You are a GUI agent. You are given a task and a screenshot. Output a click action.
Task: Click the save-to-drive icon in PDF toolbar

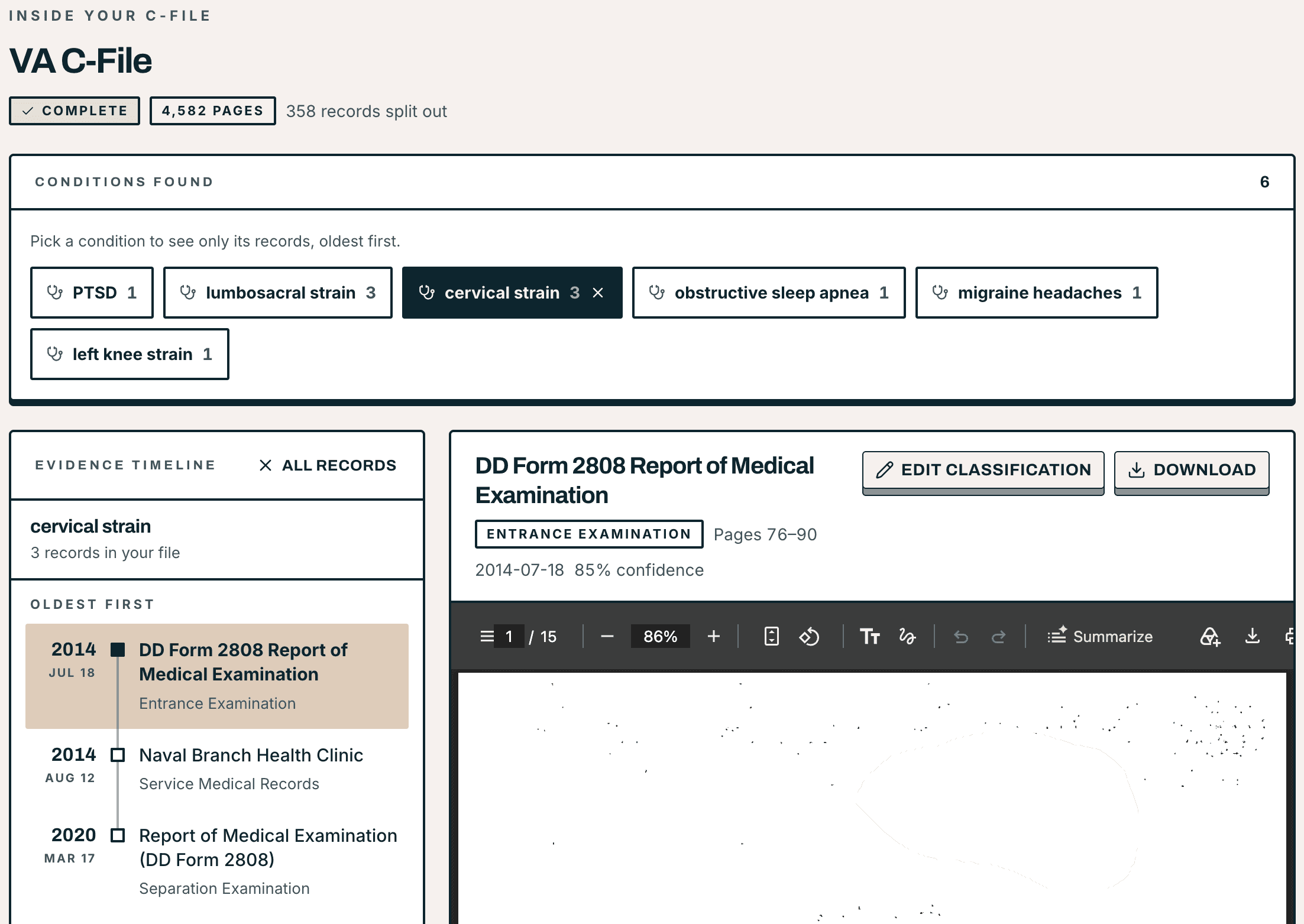[x=1210, y=636]
